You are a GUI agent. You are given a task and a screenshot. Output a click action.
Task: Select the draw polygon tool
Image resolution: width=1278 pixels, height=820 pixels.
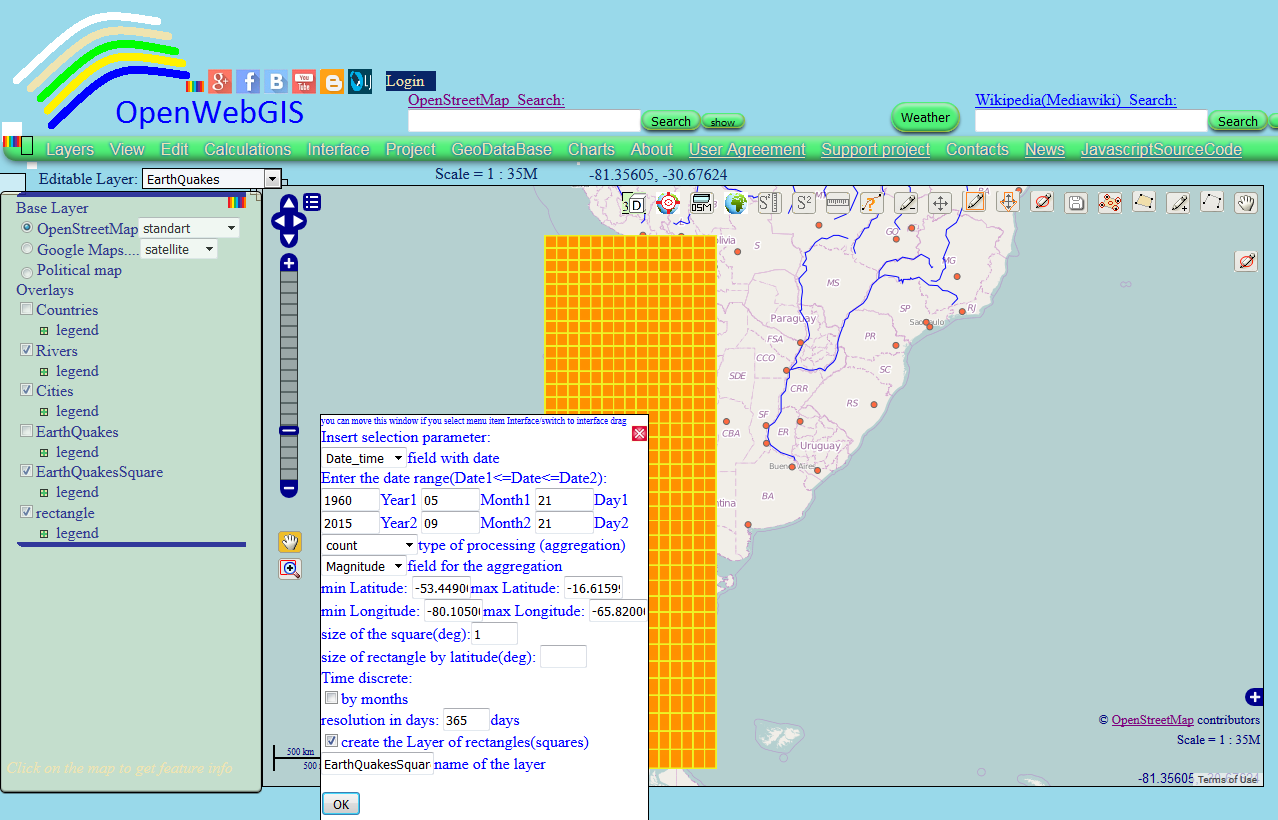1144,202
